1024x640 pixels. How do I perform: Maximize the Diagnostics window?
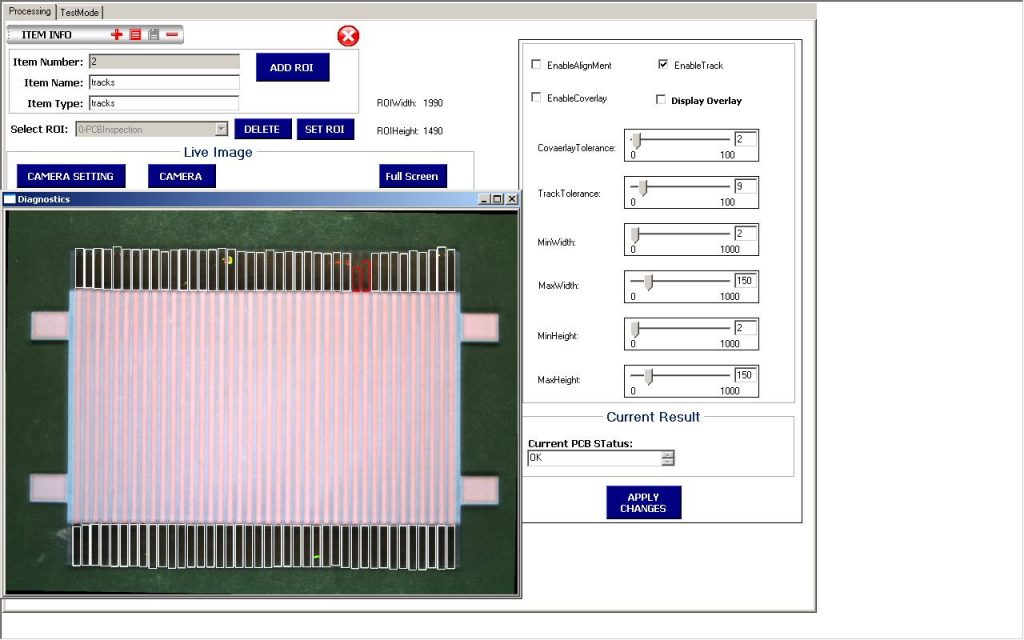point(497,199)
